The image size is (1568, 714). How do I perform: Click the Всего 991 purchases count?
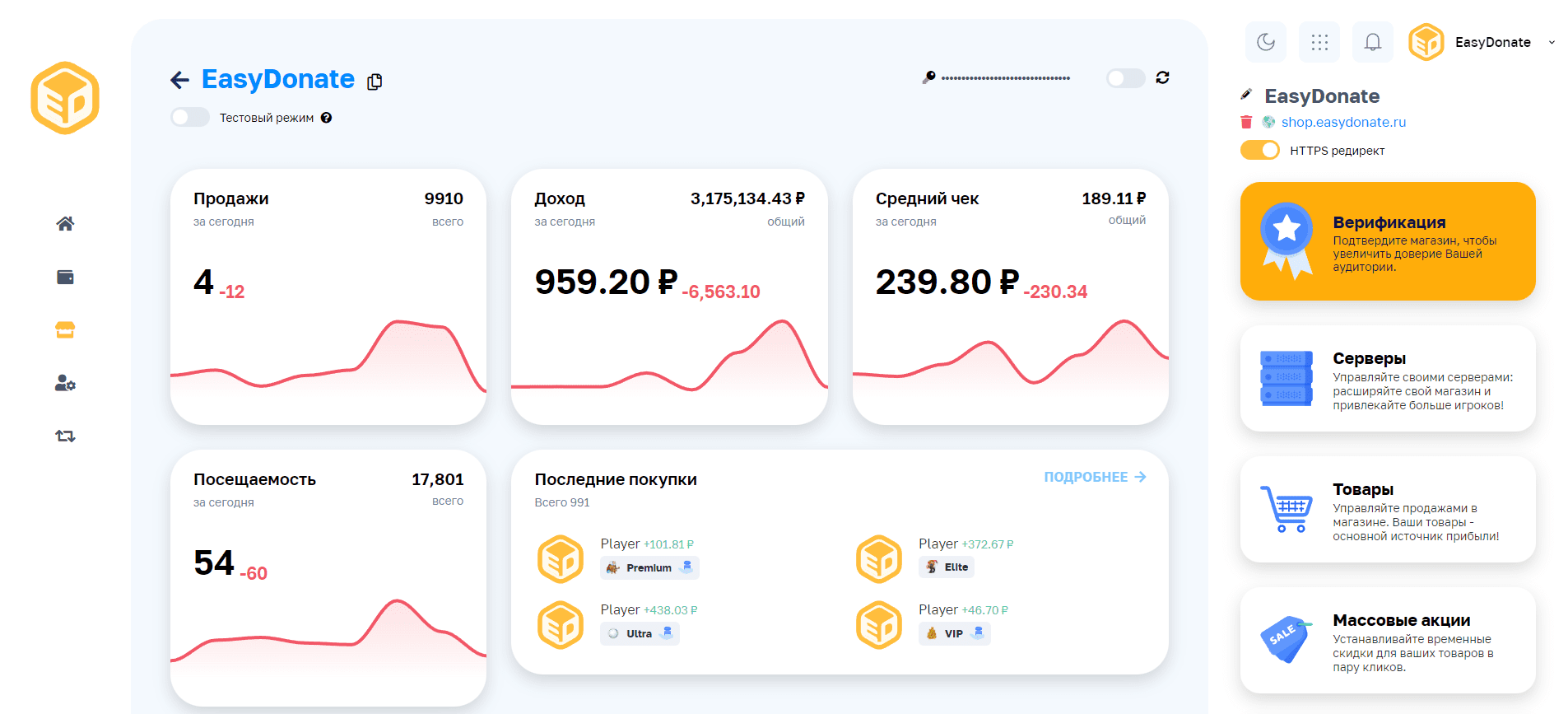click(x=562, y=502)
